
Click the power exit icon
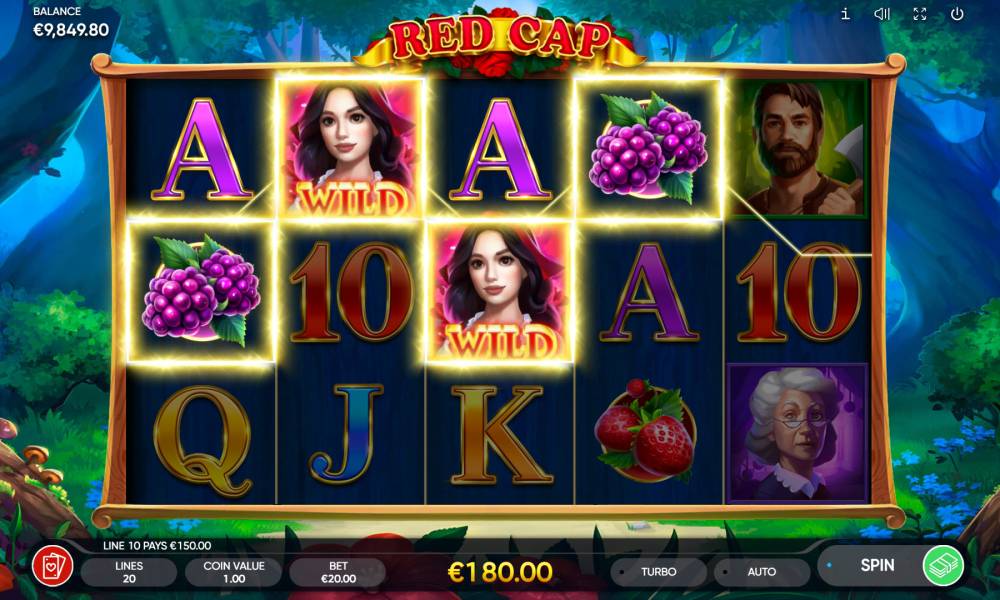click(957, 14)
